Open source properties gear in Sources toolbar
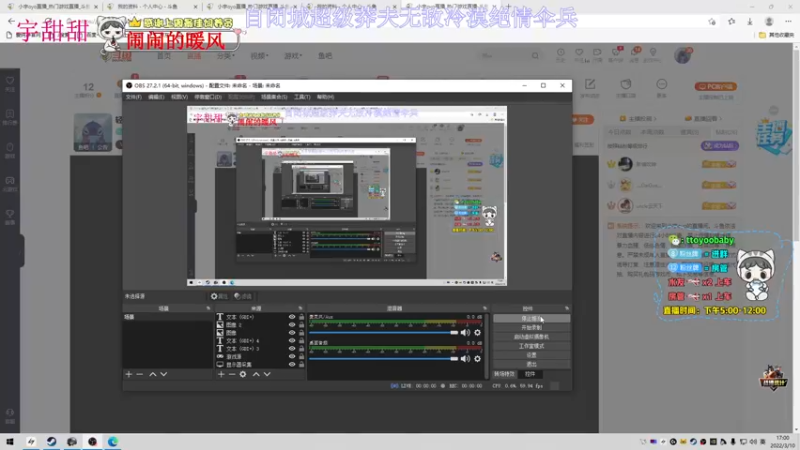This screenshot has width=800, height=450. [x=243, y=374]
